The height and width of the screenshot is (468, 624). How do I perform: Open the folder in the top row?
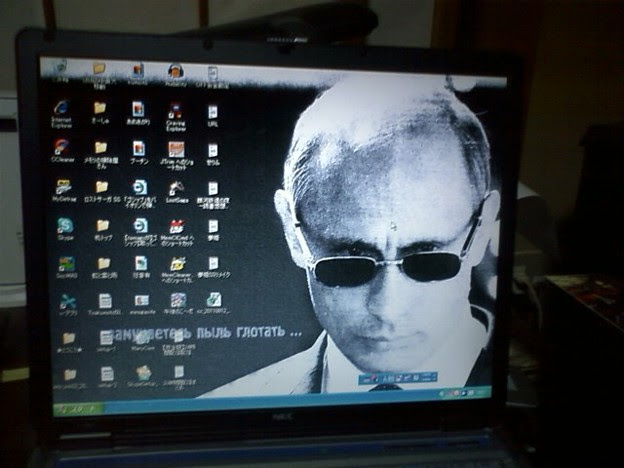[x=99, y=74]
